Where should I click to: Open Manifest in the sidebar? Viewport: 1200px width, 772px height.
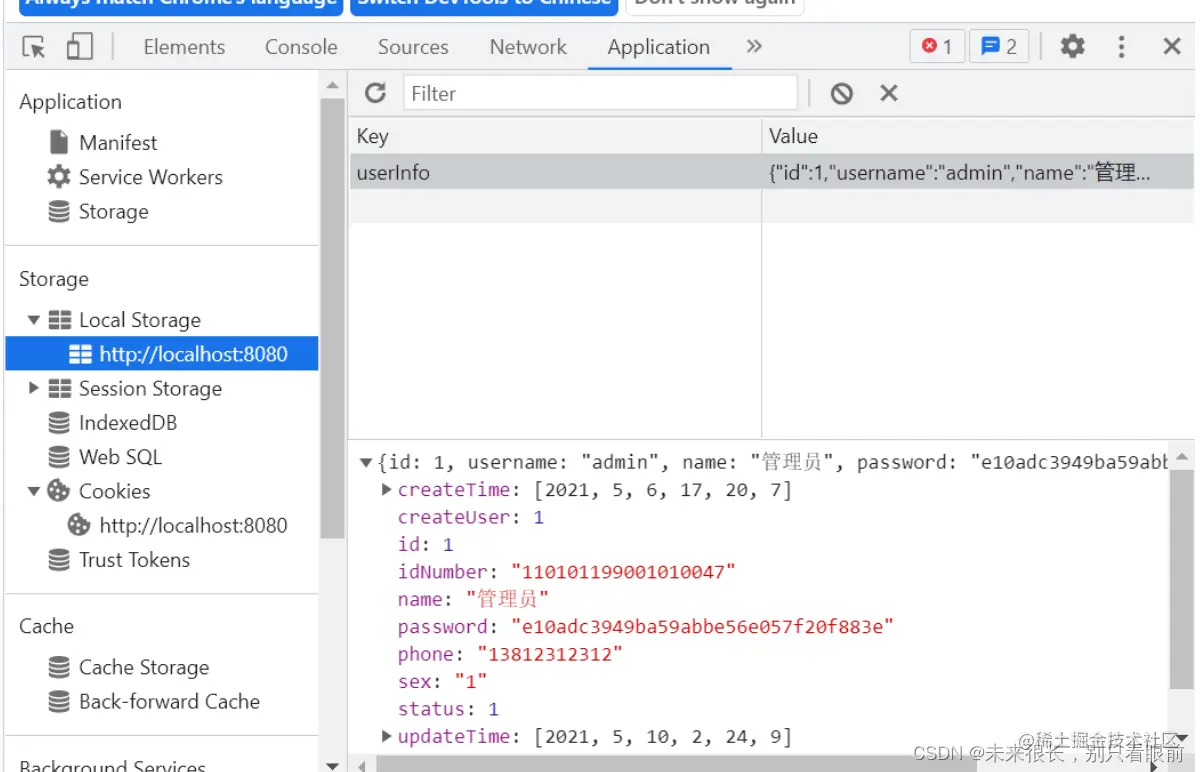coord(118,143)
